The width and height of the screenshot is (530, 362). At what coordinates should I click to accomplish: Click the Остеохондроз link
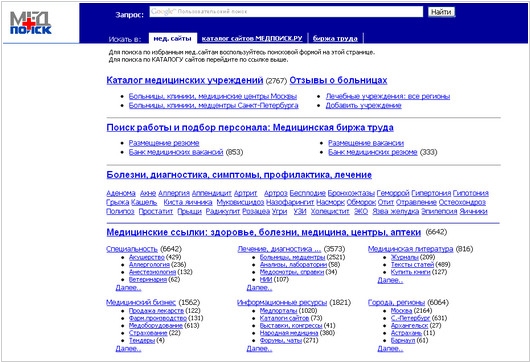(462, 202)
